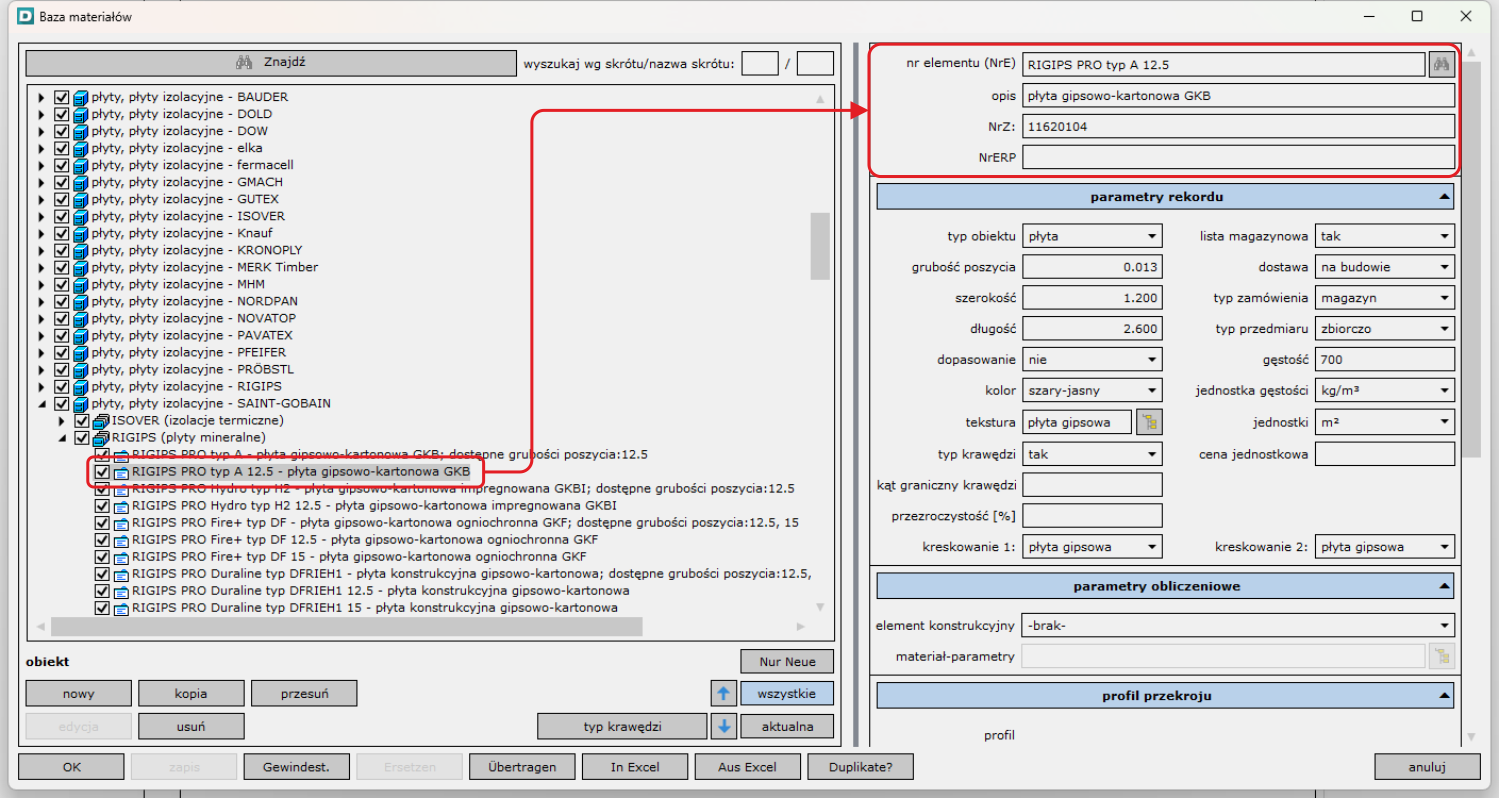Toggle checkbox for SAINT-GOBAIN row
This screenshot has width=1499, height=798.
pos(62,404)
